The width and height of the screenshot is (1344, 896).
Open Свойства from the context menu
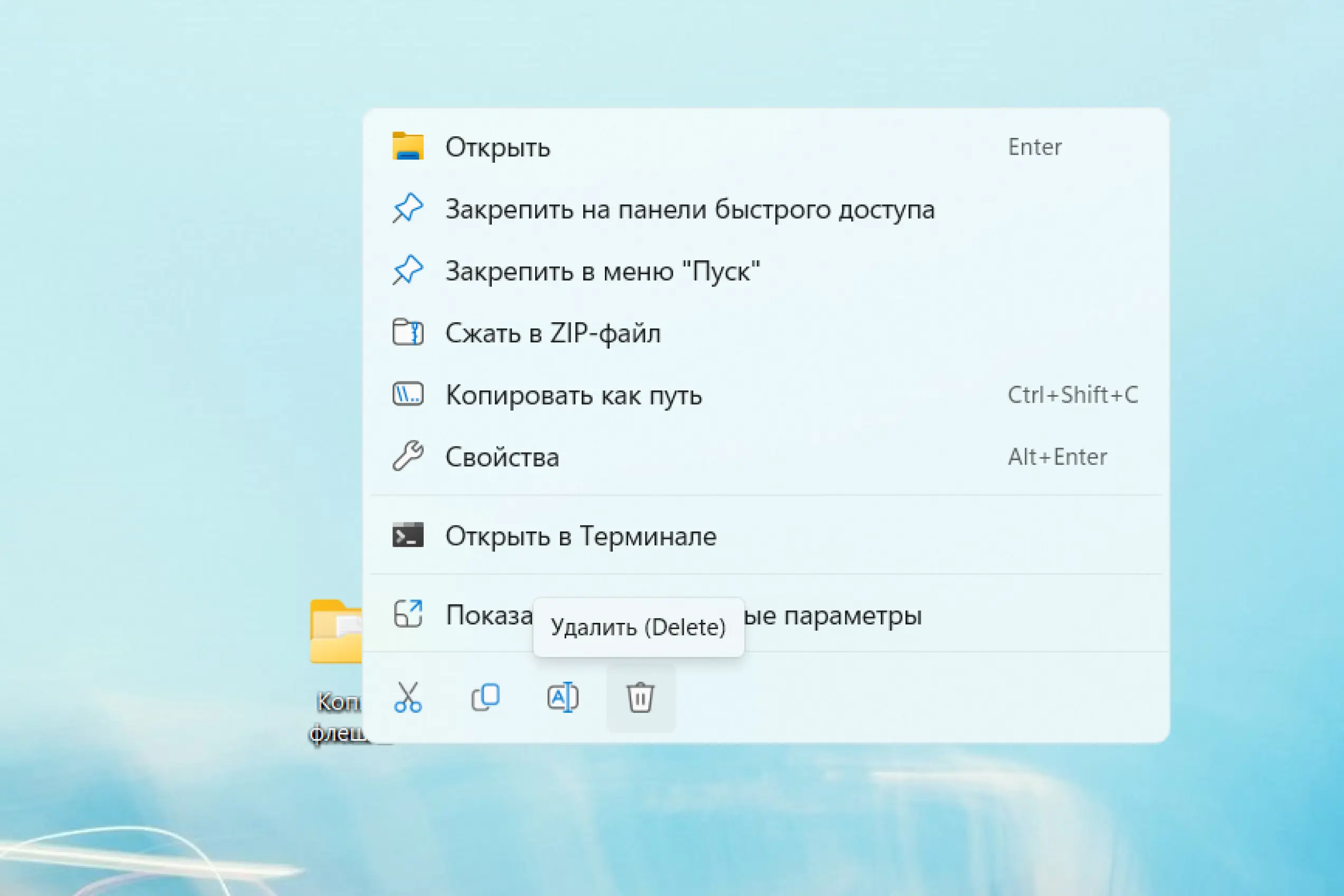pyautogui.click(x=502, y=457)
